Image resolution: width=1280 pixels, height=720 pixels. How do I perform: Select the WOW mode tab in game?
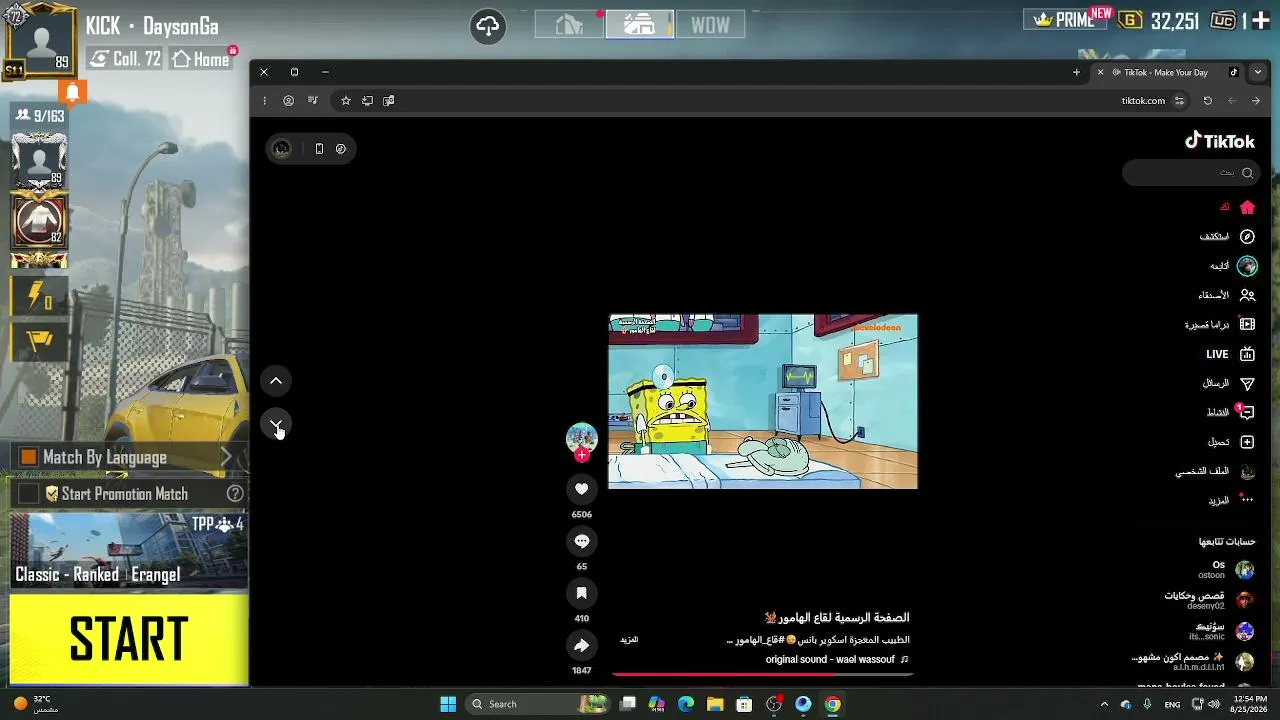click(710, 25)
